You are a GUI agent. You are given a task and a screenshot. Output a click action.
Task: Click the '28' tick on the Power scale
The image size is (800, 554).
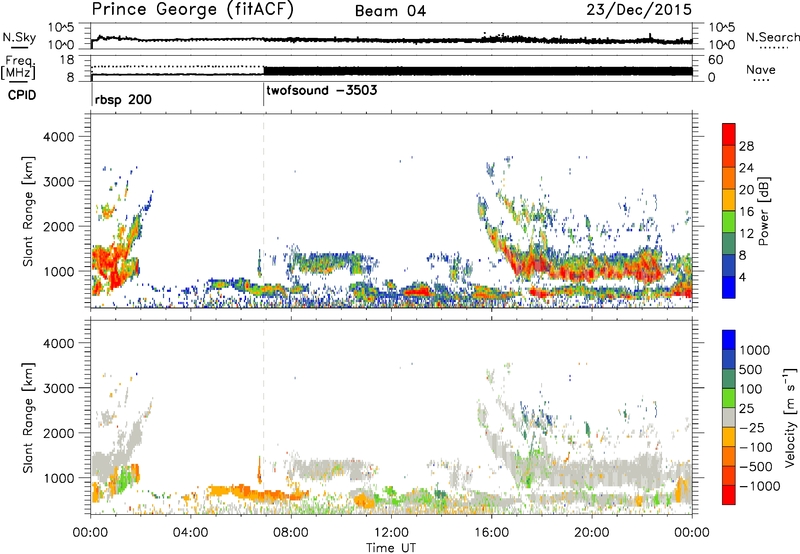point(746,146)
